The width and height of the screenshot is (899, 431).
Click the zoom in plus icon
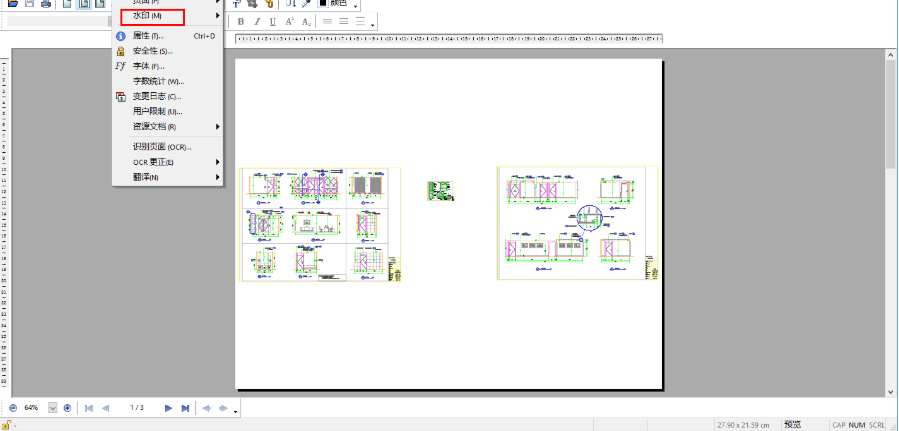pos(67,408)
